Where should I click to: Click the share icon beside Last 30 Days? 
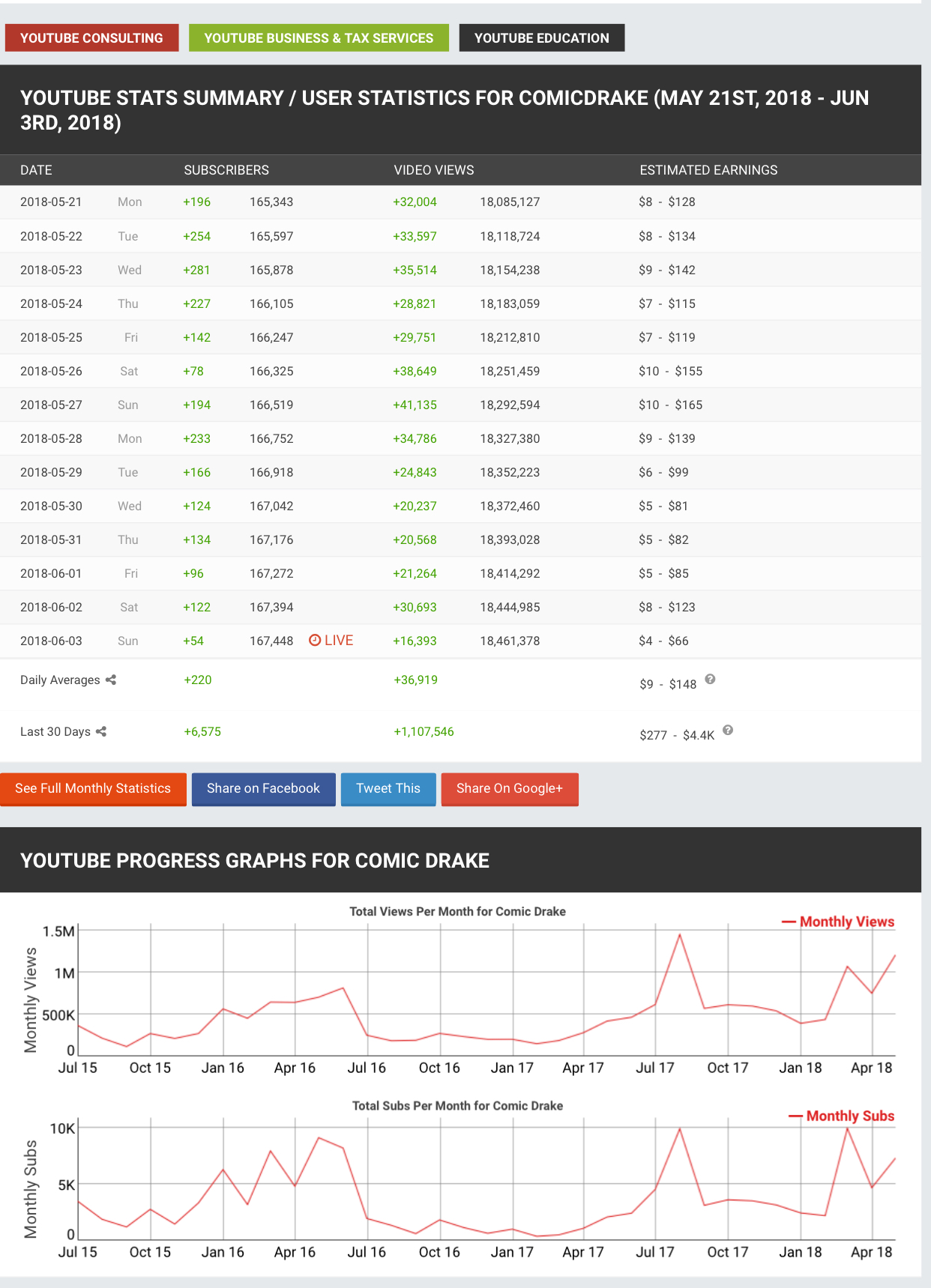click(x=101, y=731)
